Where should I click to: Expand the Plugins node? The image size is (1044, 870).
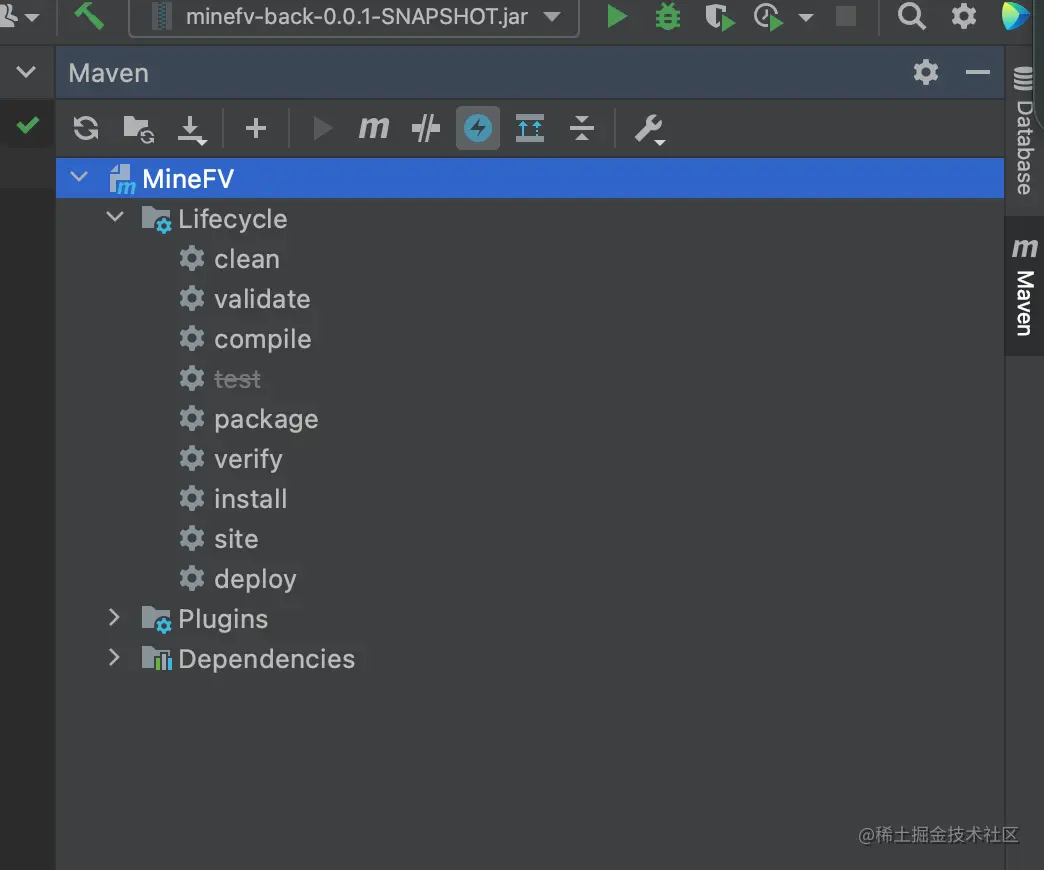(115, 618)
